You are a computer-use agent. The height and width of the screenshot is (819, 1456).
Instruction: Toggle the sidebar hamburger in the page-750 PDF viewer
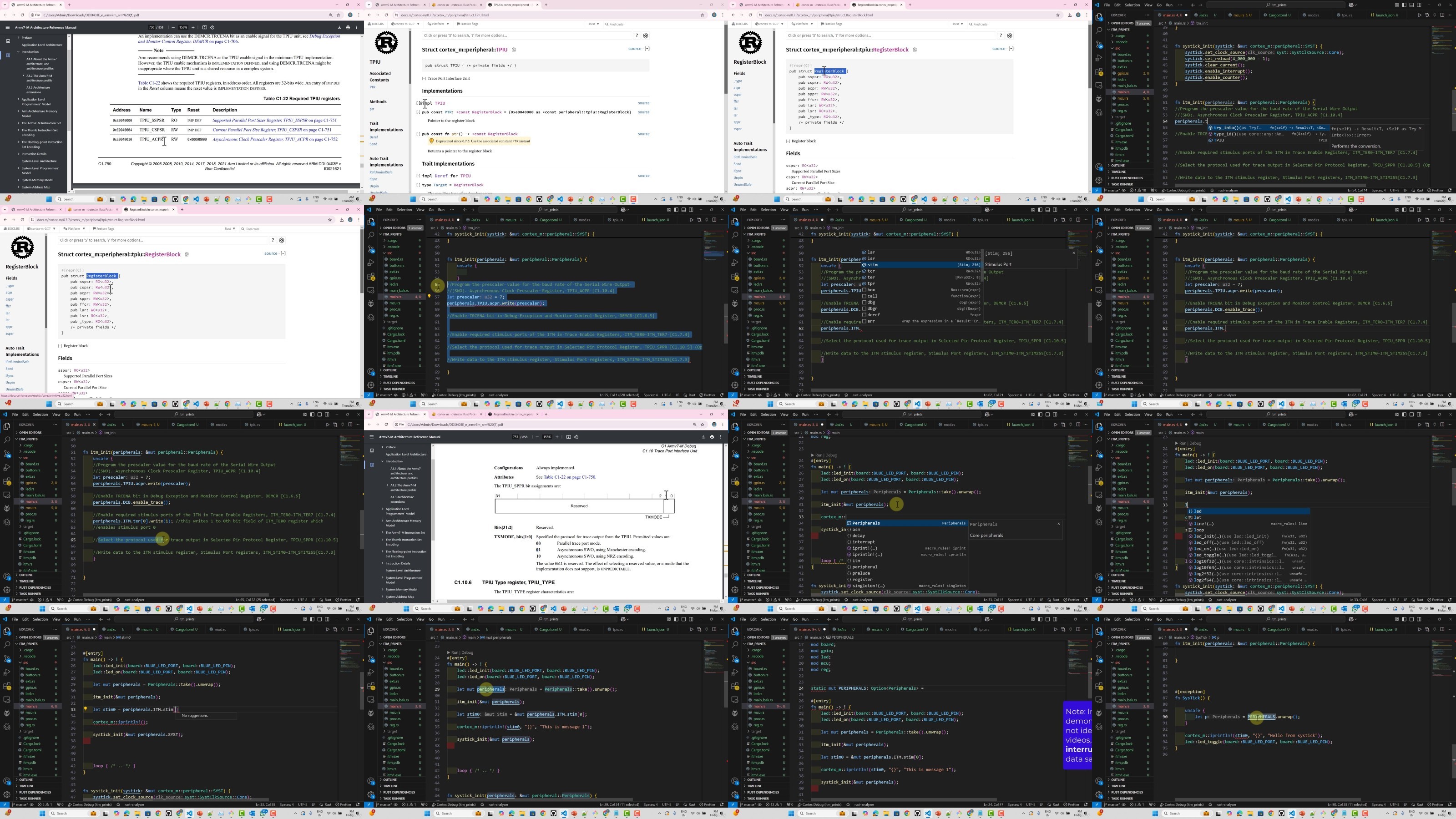[x=7, y=27]
